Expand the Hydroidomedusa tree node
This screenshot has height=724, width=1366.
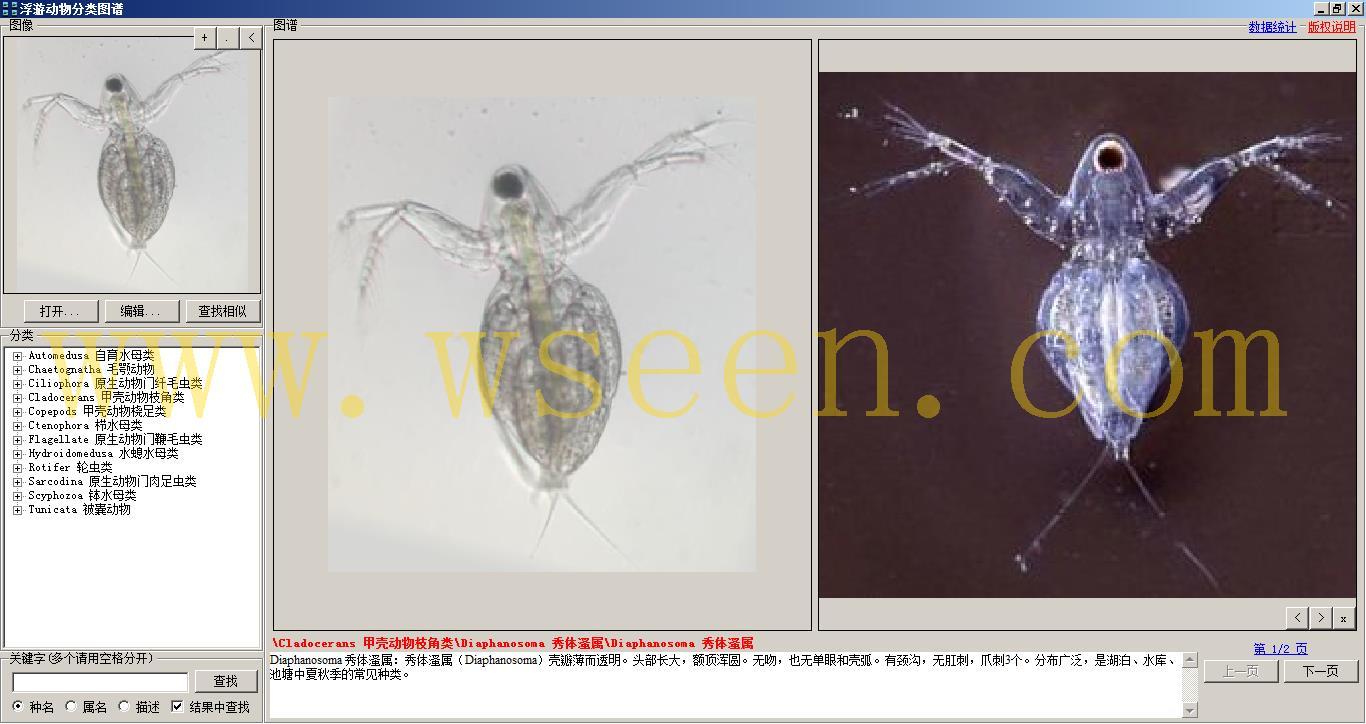pos(17,454)
